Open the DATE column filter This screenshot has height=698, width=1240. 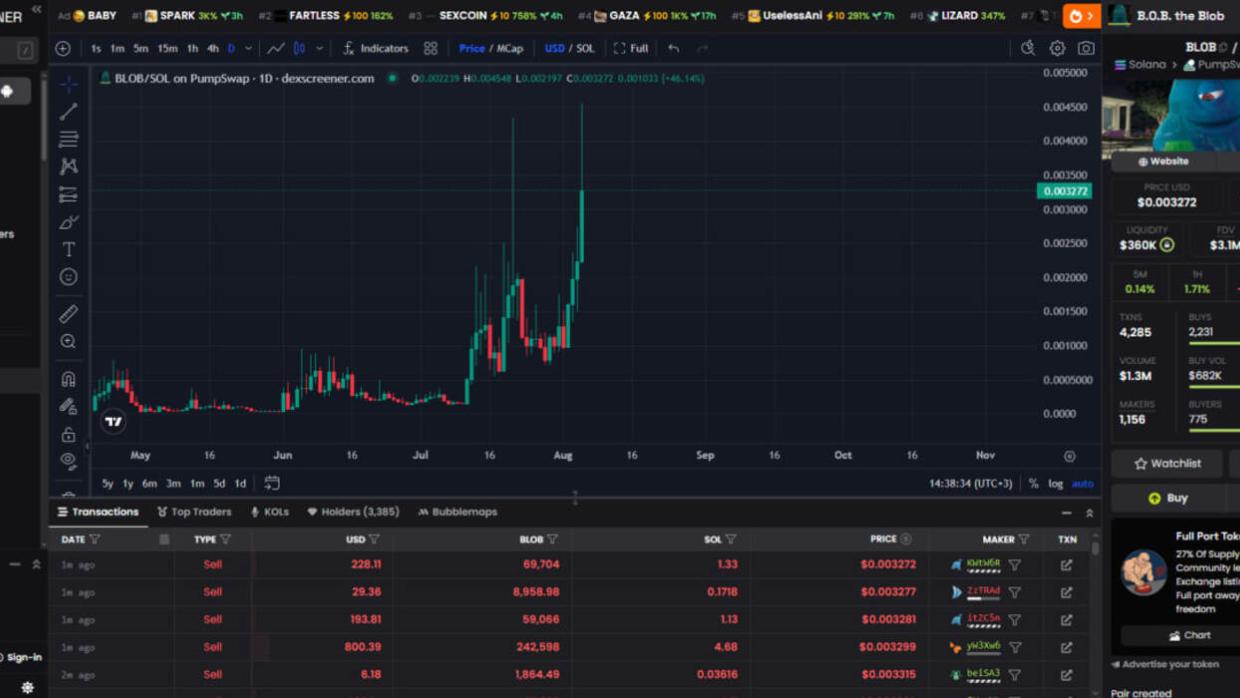[95, 539]
